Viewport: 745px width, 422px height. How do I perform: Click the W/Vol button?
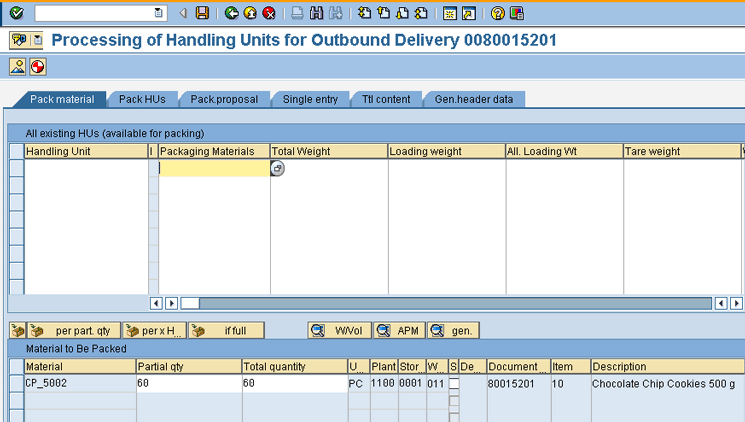(339, 330)
